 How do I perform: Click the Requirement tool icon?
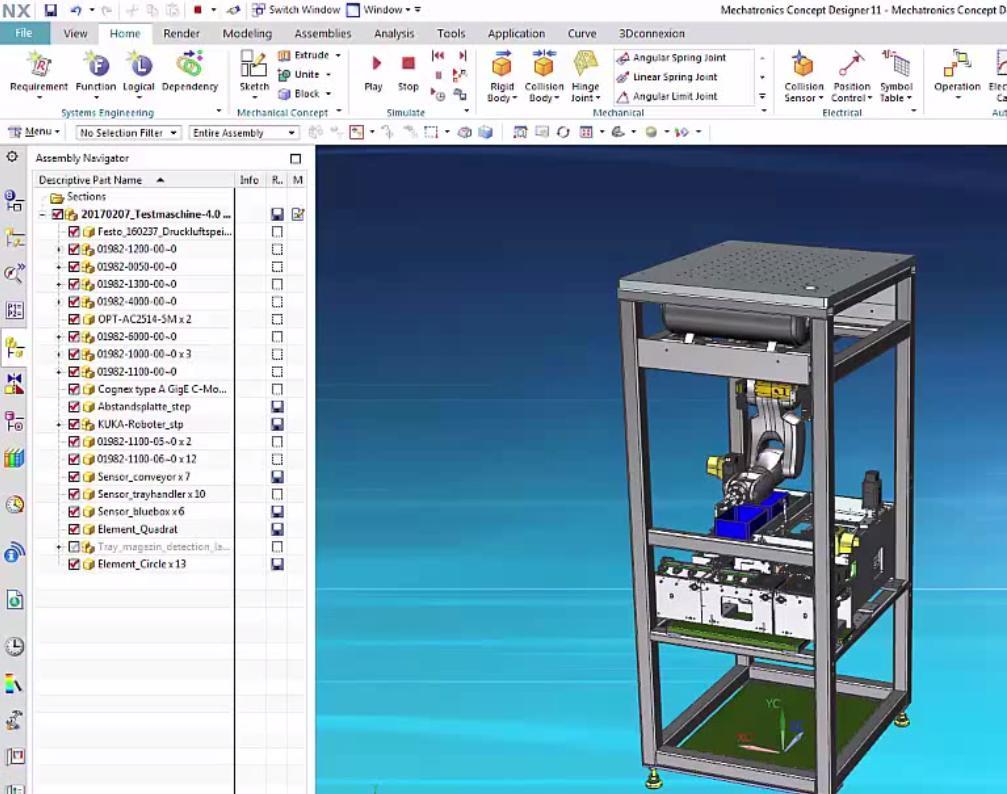click(x=39, y=64)
